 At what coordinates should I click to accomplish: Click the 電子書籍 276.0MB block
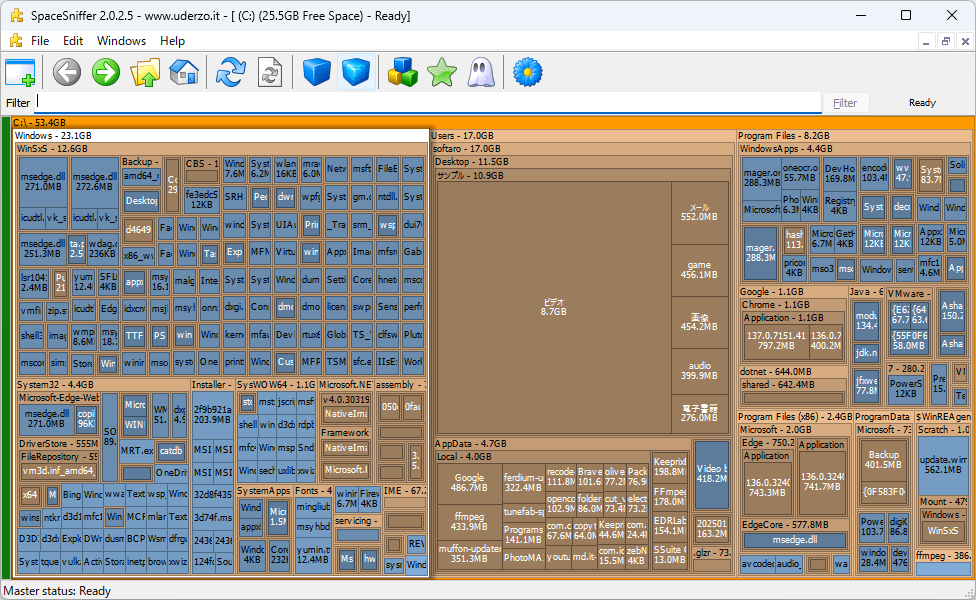699,413
